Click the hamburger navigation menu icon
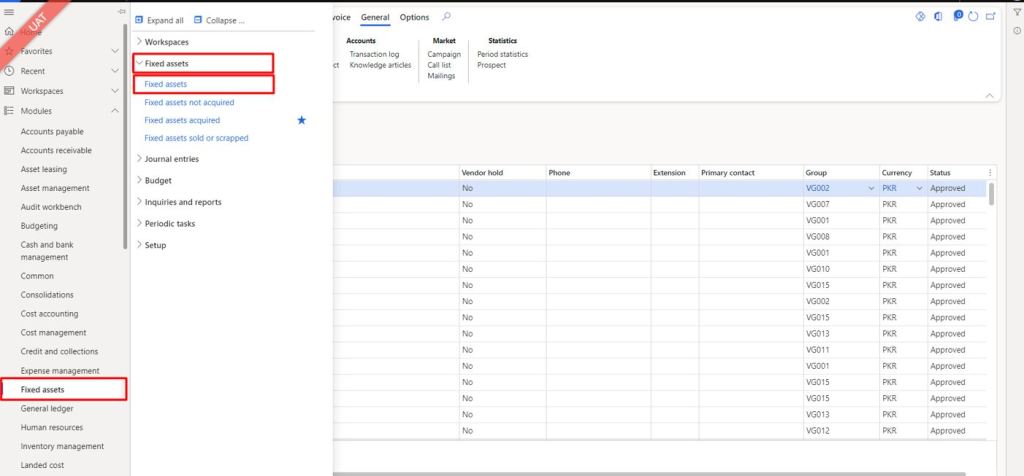 click(x=9, y=11)
